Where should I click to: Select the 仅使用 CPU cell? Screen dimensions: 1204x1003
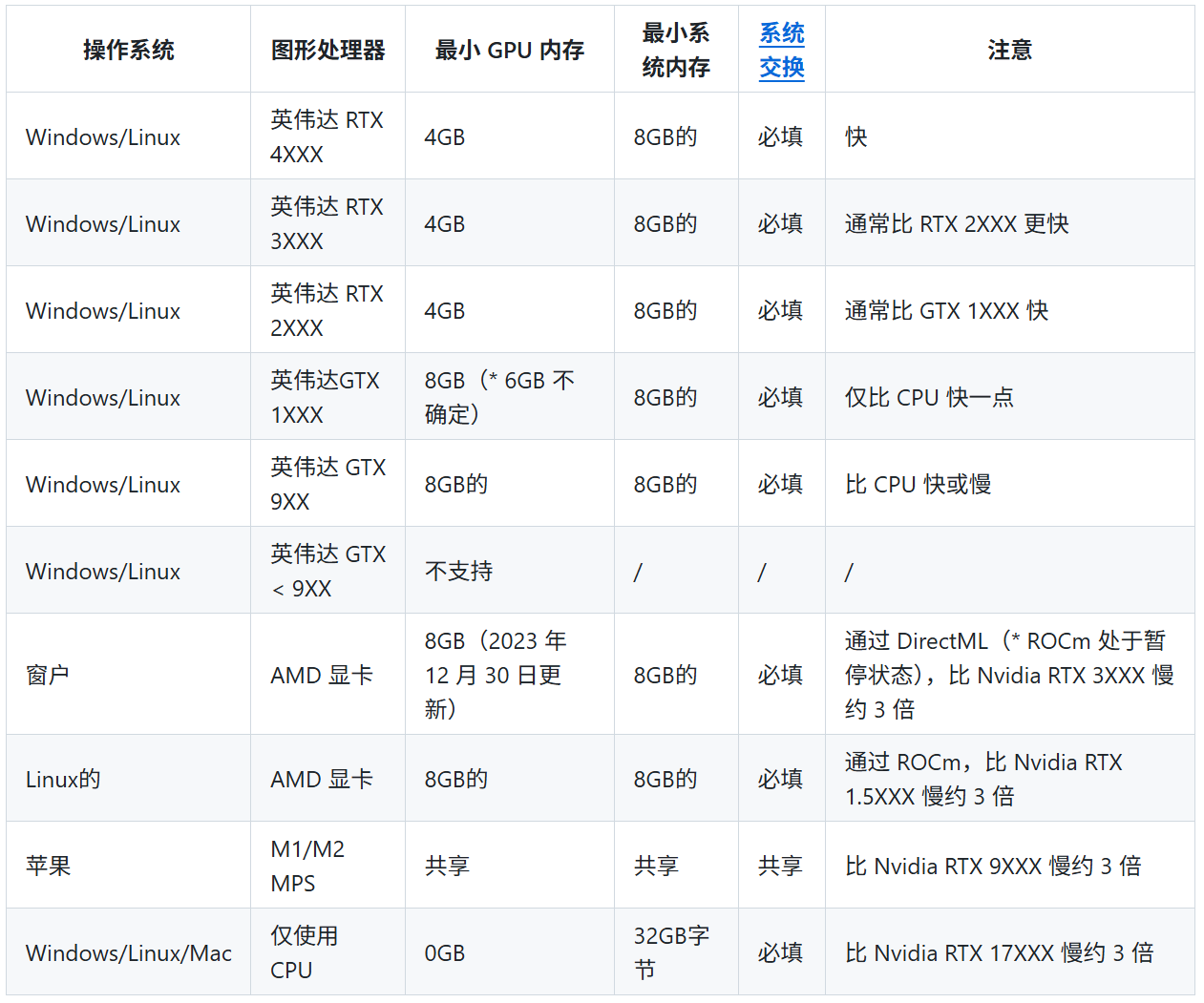click(304, 952)
